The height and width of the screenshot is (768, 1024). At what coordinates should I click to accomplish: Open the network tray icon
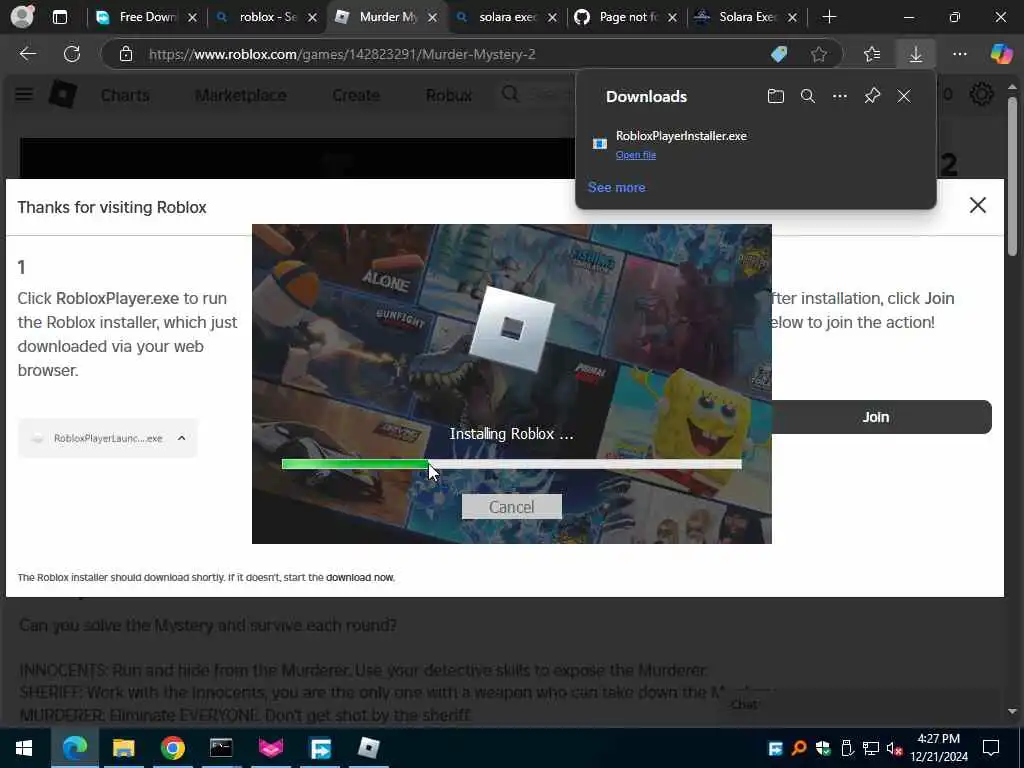[x=871, y=748]
